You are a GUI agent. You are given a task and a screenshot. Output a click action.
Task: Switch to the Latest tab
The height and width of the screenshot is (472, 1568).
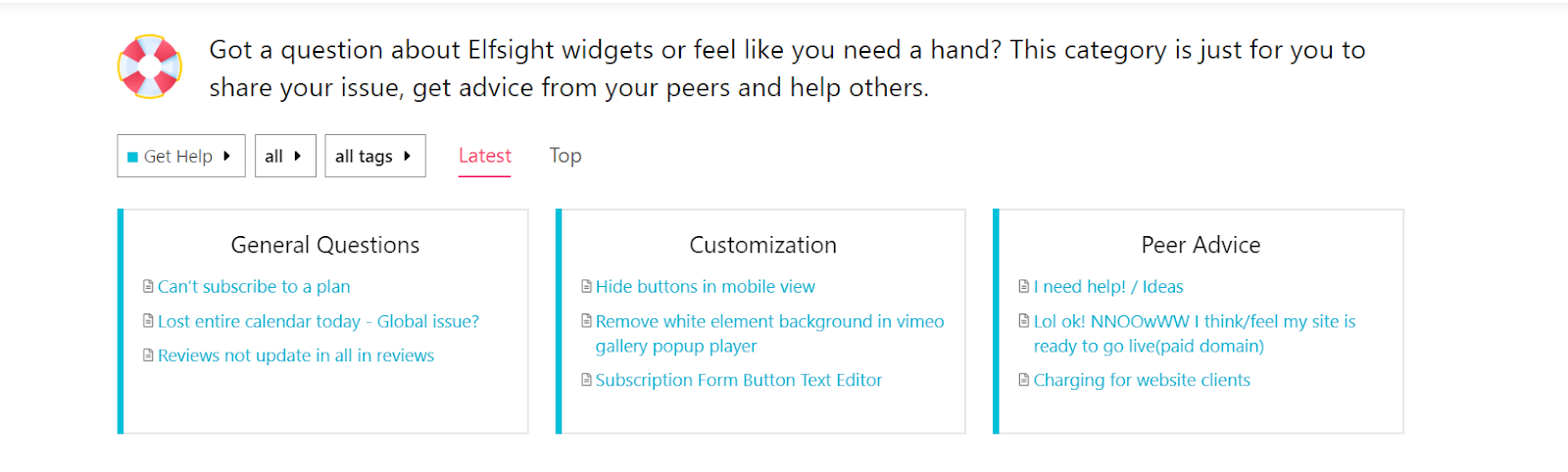(485, 156)
